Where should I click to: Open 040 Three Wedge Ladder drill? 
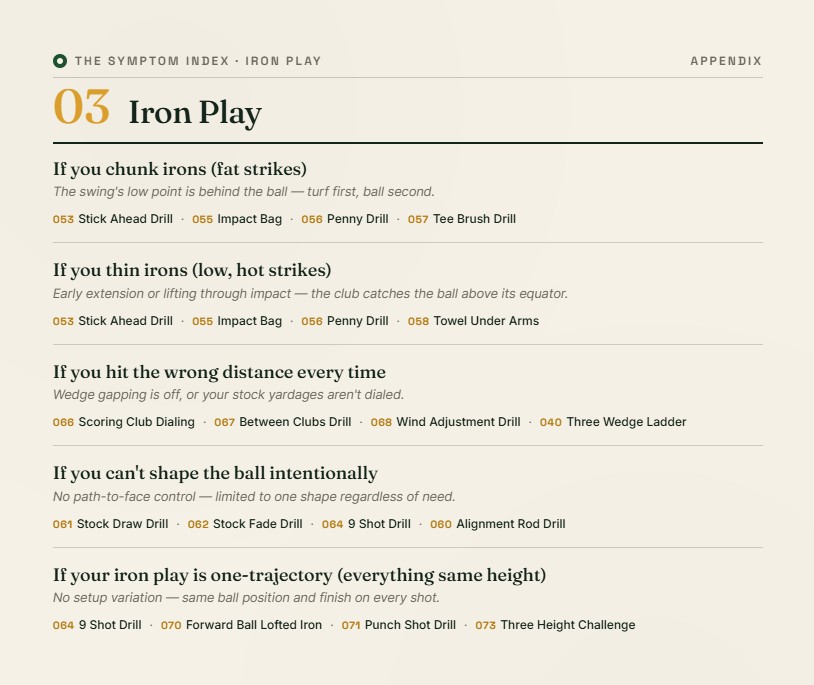pyautogui.click(x=613, y=422)
